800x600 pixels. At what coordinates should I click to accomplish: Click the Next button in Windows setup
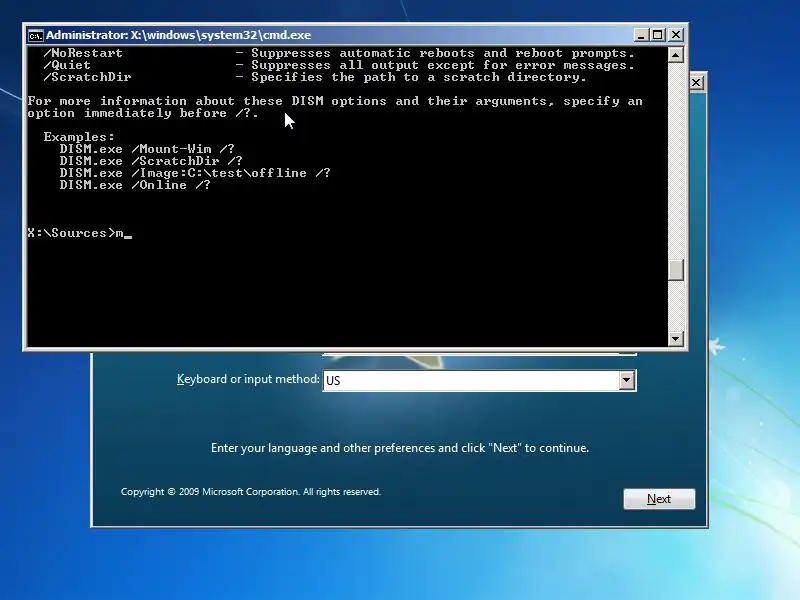pyautogui.click(x=659, y=499)
